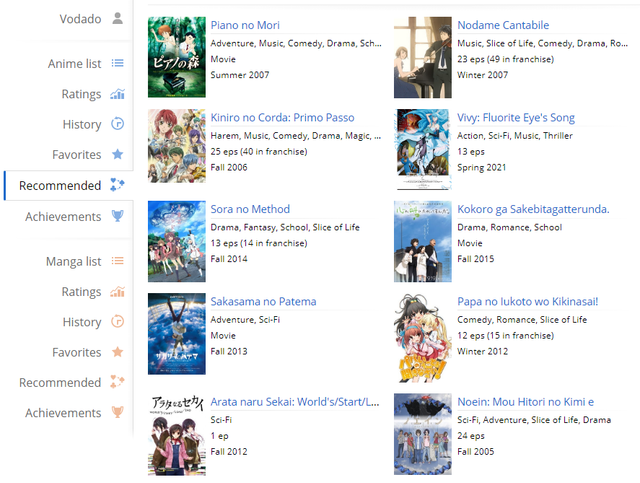Open Arata naru Sekai title link

click(295, 402)
